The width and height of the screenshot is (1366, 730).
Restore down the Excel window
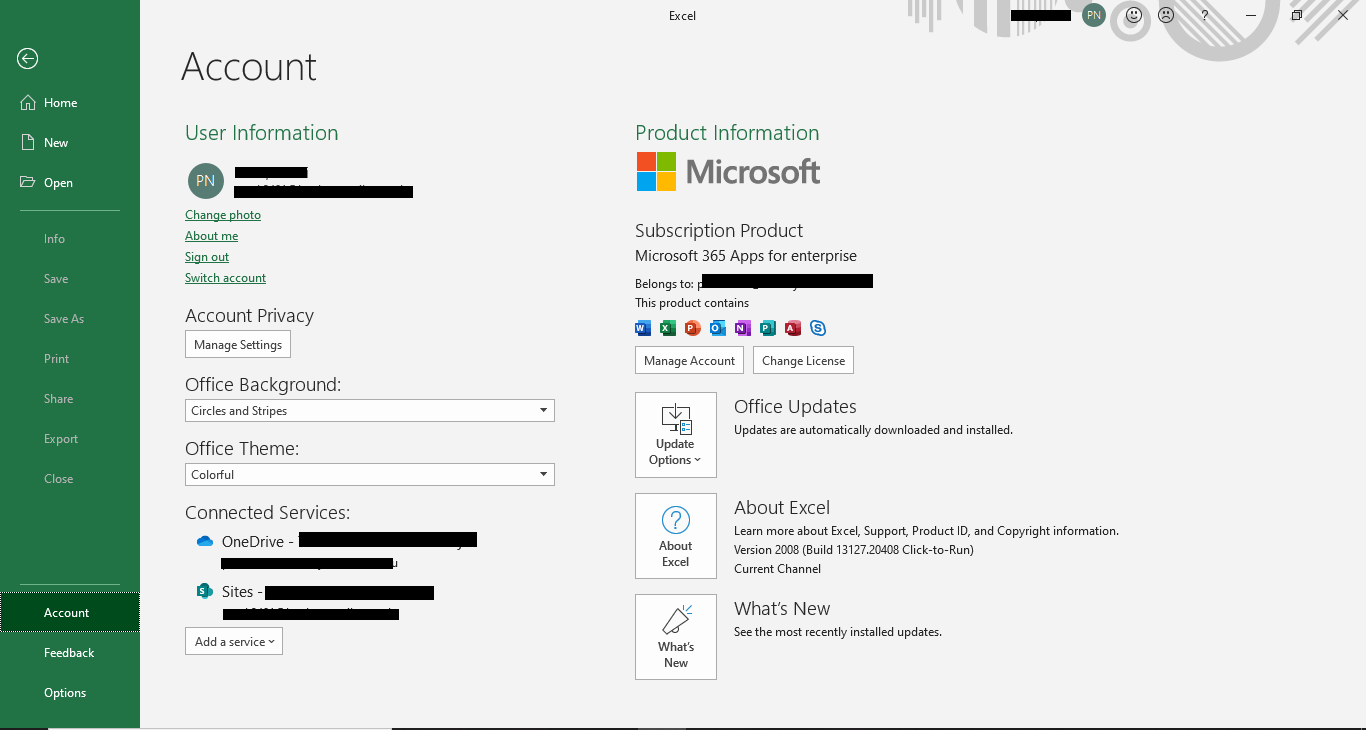1297,15
